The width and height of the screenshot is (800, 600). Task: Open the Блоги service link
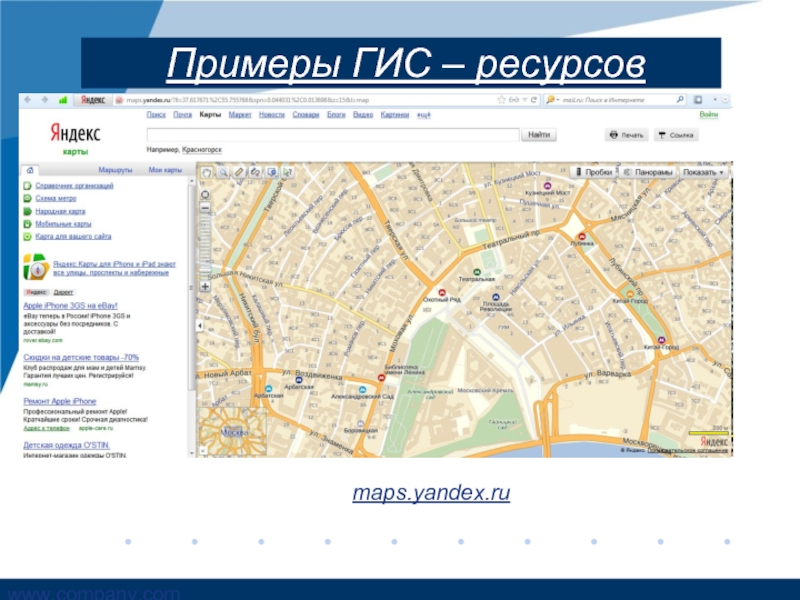[336, 115]
